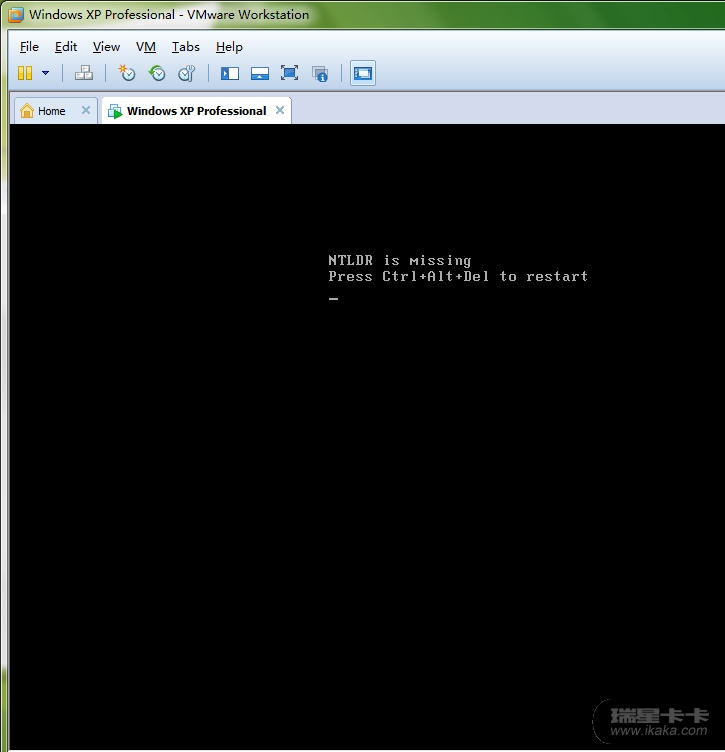
Task: Take a snapshot of the virtual machine
Action: [x=127, y=73]
